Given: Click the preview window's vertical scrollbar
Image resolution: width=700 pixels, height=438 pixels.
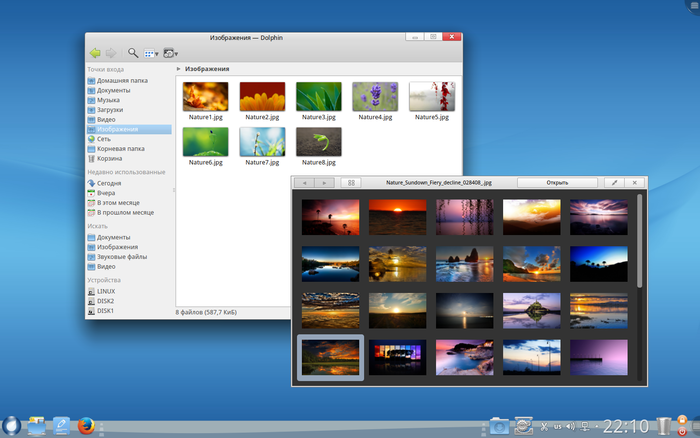Looking at the screenshot, I should coord(640,240).
